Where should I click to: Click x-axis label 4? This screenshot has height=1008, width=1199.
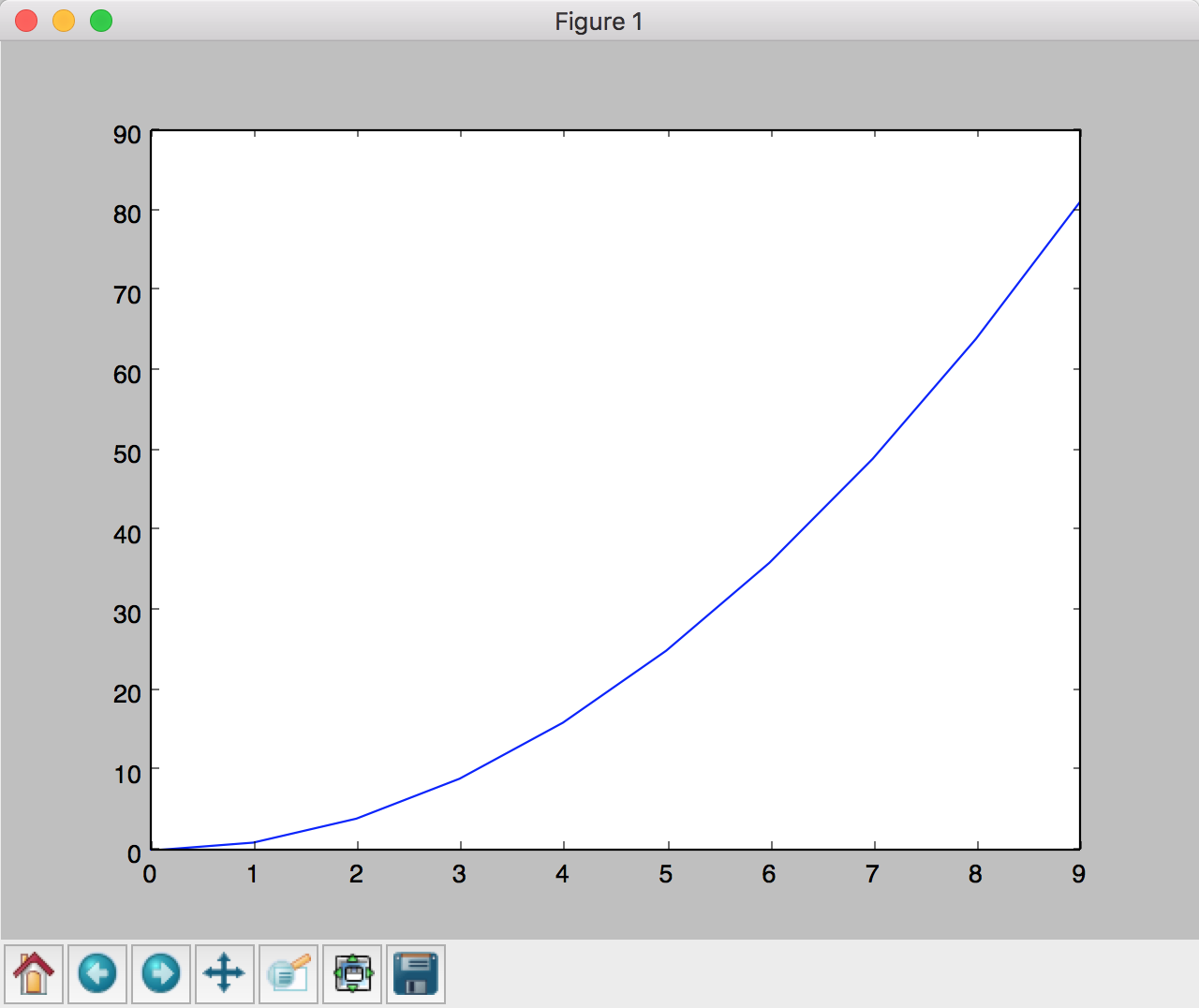(562, 874)
